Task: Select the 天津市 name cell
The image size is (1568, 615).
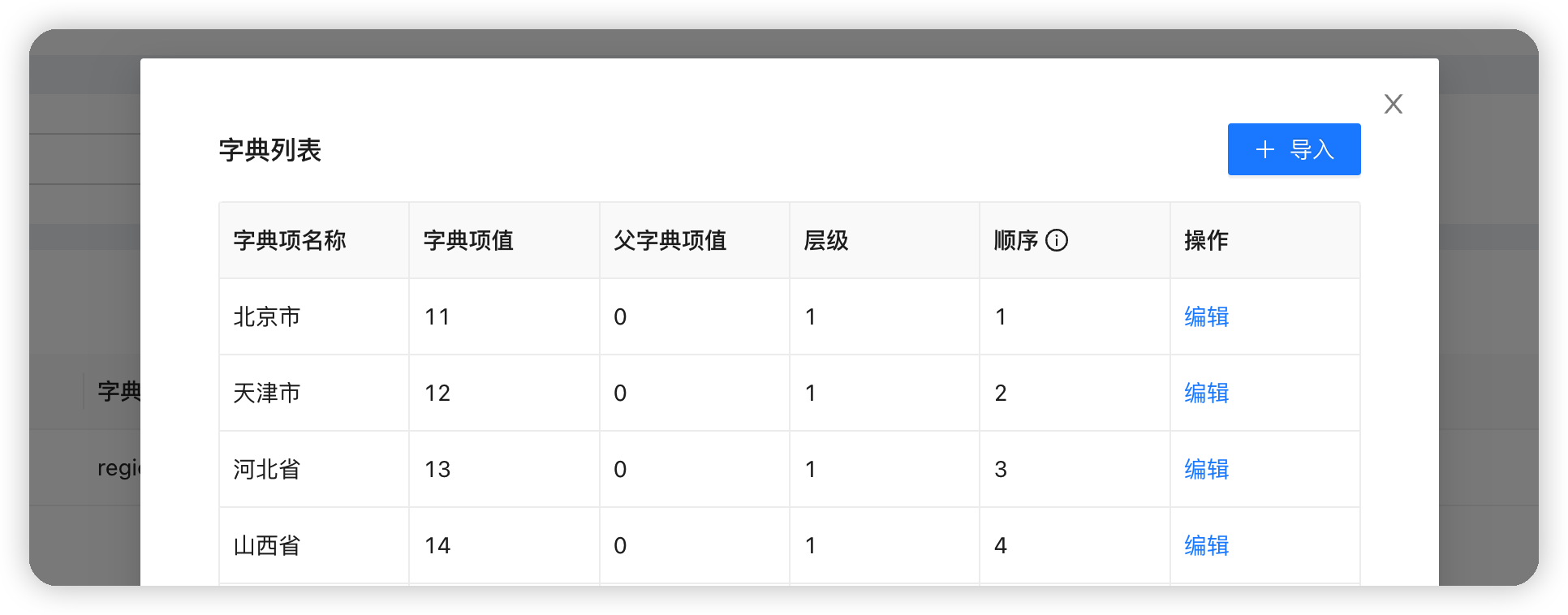Action: point(314,393)
